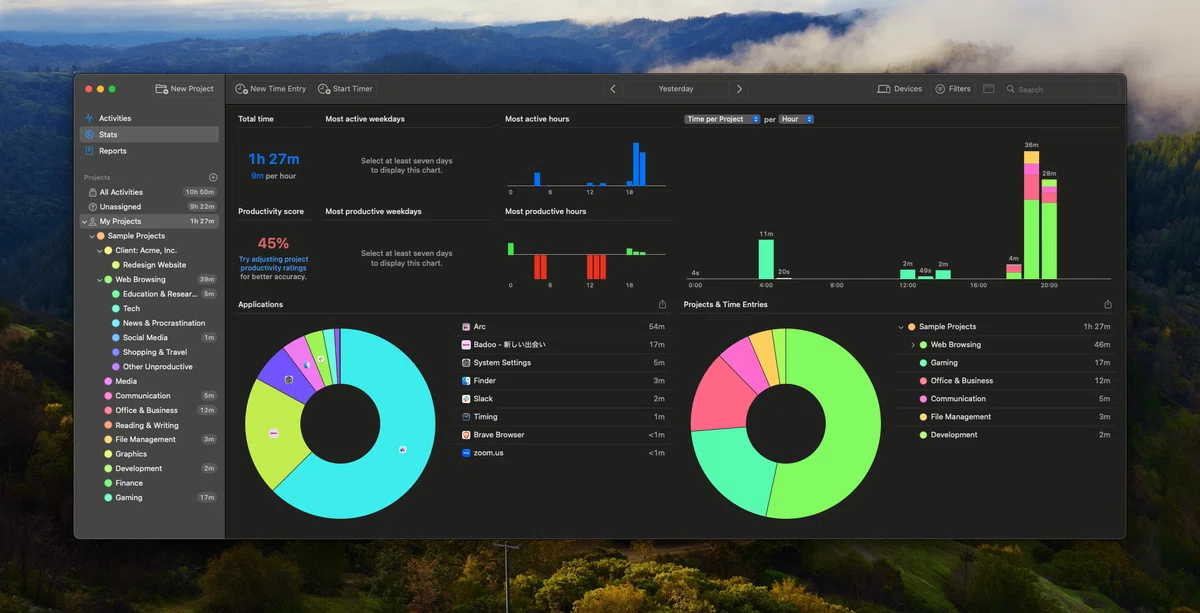Toggle the layout view icon beside Filters
Viewport: 1200px width, 613px height.
pos(989,89)
